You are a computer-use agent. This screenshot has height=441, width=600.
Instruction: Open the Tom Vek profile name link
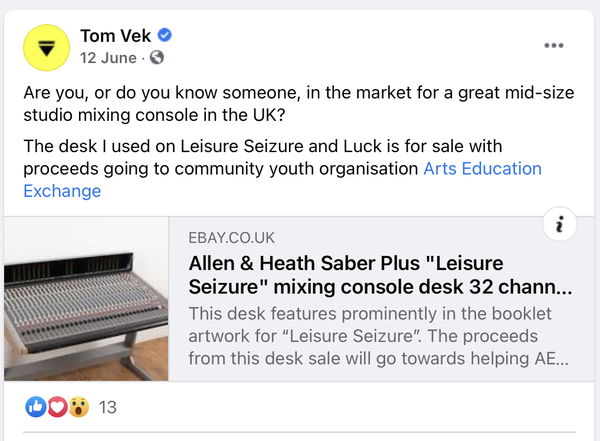tap(116, 36)
